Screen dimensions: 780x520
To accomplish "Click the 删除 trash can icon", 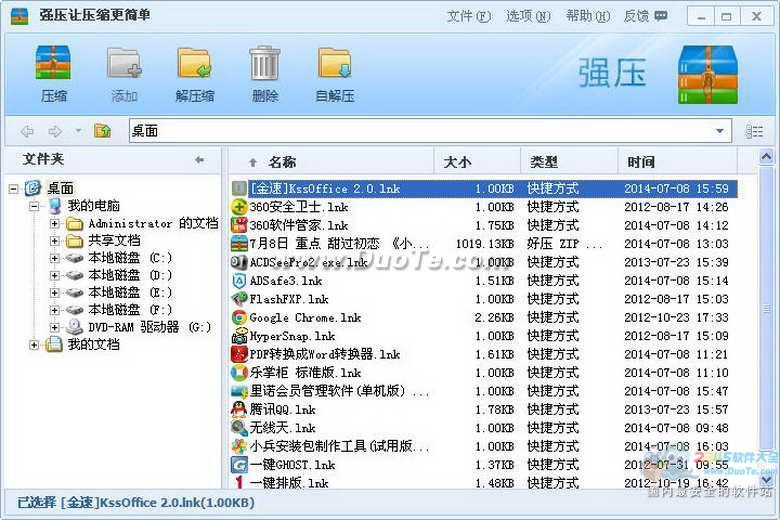I will coord(264,64).
